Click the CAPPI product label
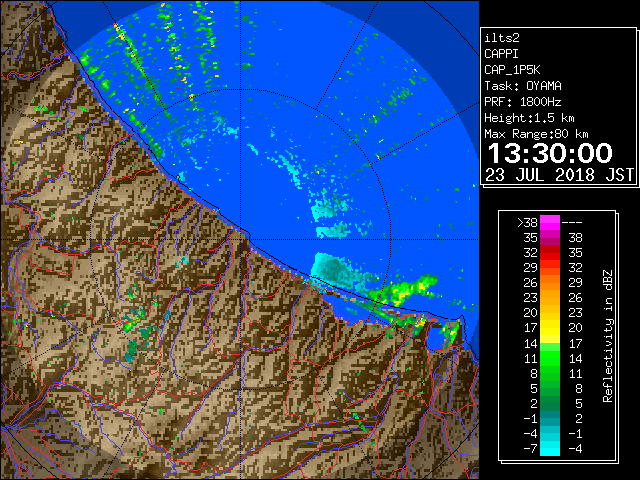This screenshot has width=640, height=480. pyautogui.click(x=501, y=54)
